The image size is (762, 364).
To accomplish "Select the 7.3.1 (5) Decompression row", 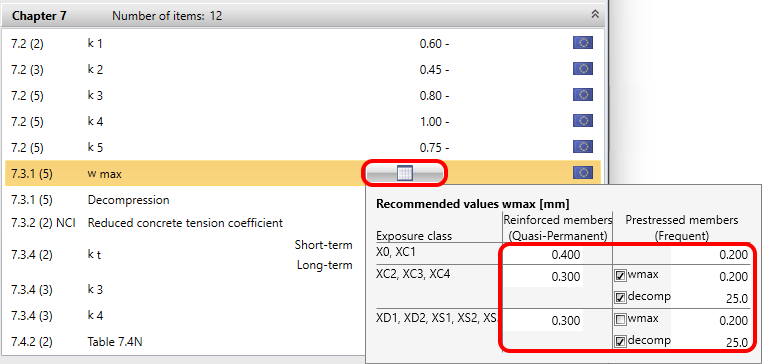I will [x=185, y=200].
